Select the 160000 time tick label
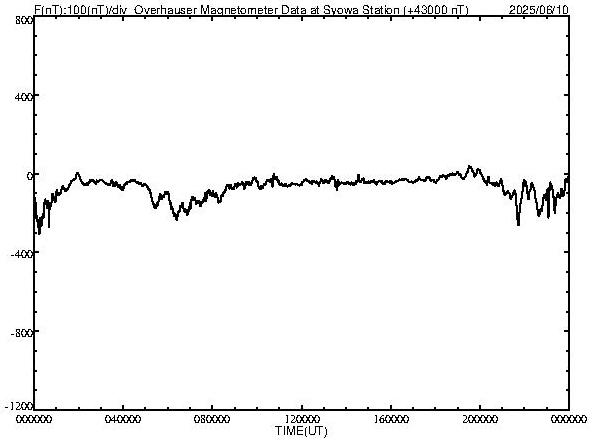 [391, 419]
